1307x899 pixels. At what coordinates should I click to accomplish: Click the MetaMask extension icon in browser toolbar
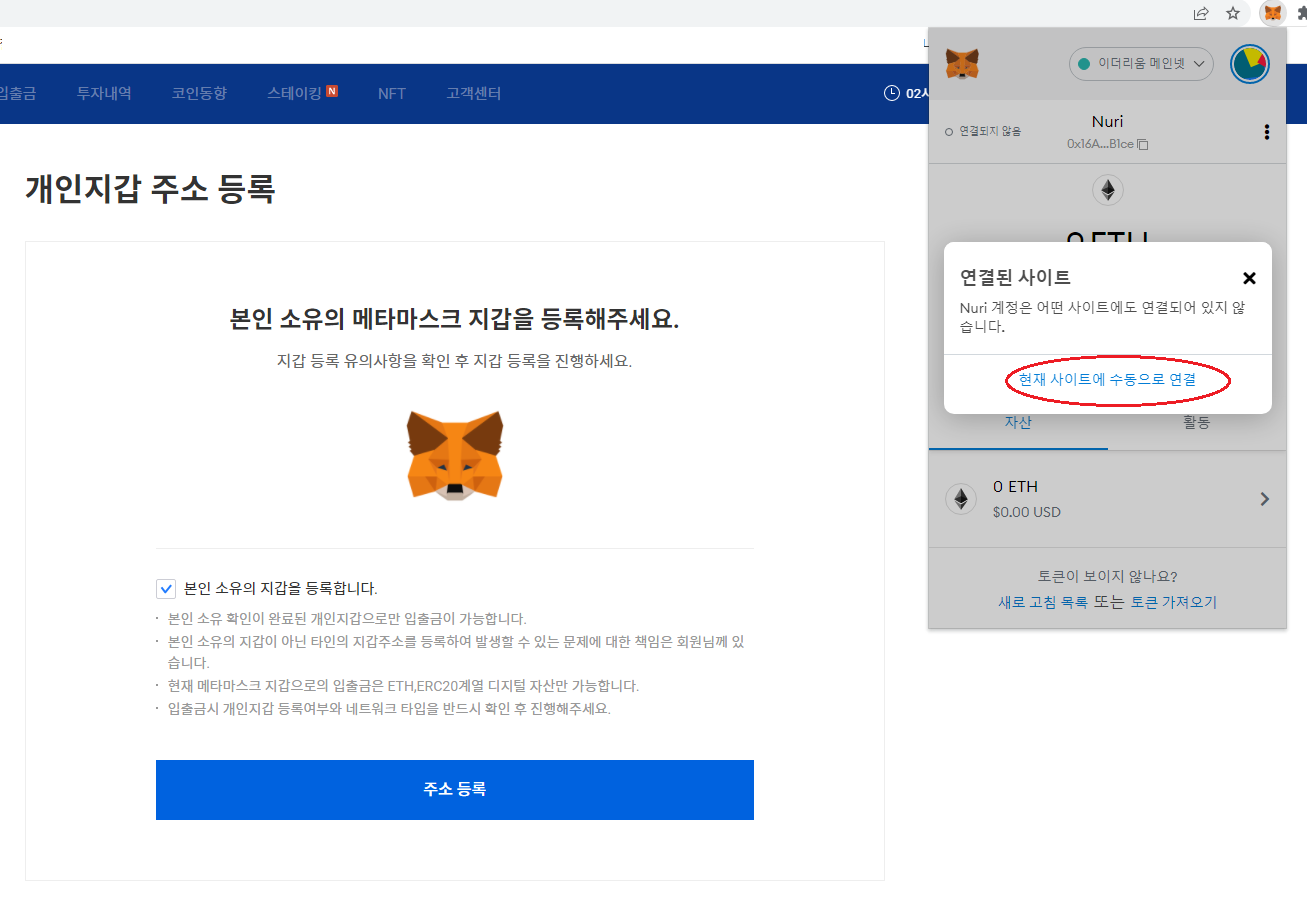[x=1272, y=13]
